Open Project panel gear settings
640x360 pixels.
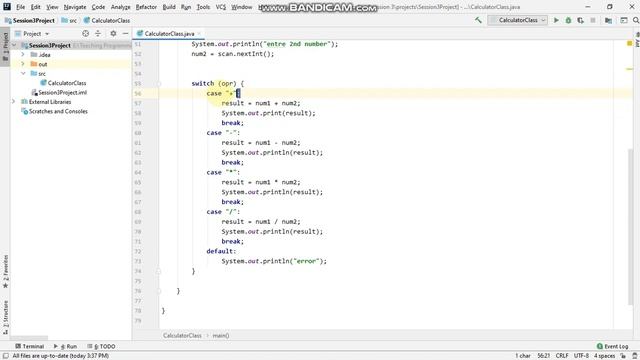(x=113, y=33)
